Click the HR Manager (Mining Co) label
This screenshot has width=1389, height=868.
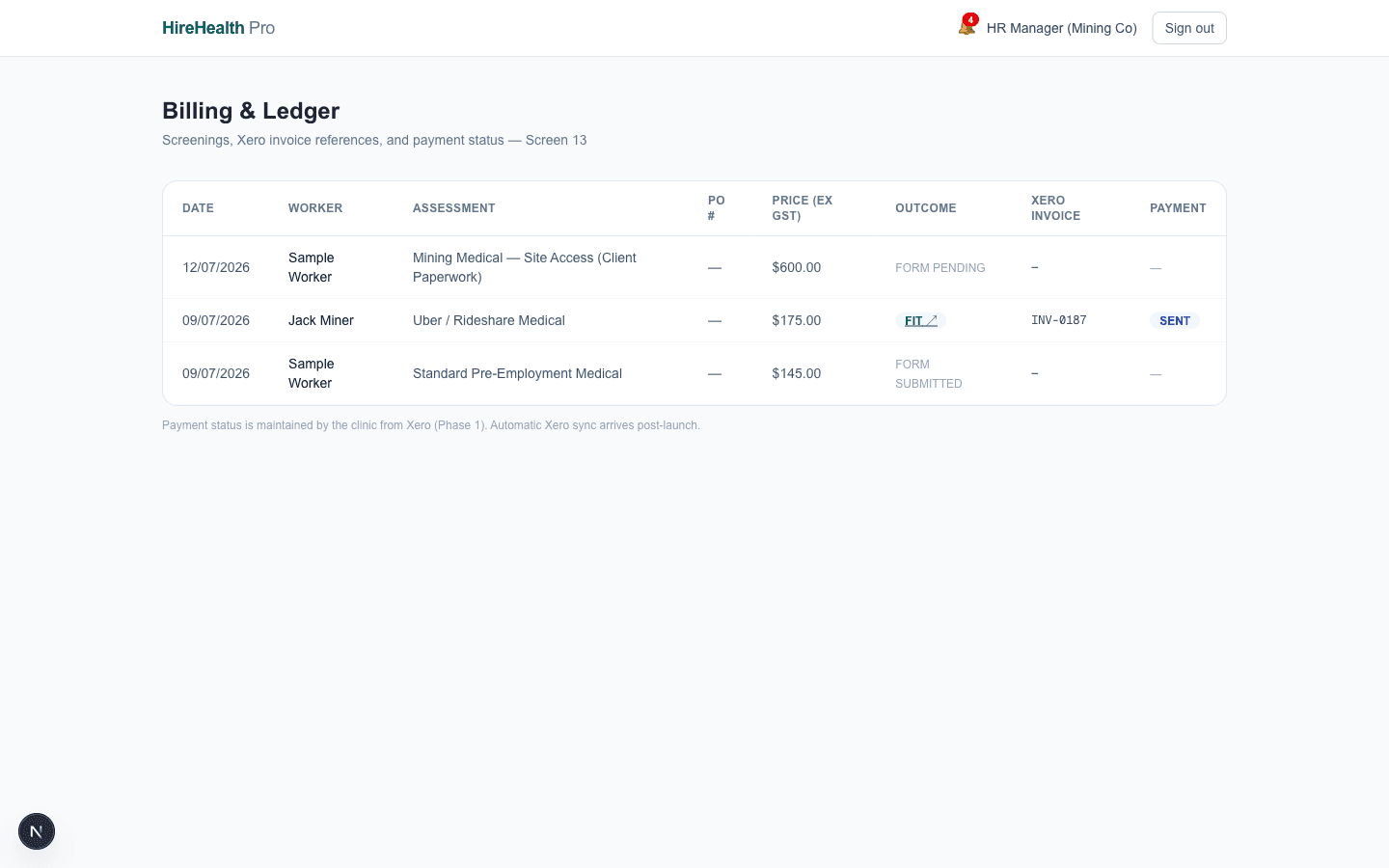pyautogui.click(x=1062, y=28)
